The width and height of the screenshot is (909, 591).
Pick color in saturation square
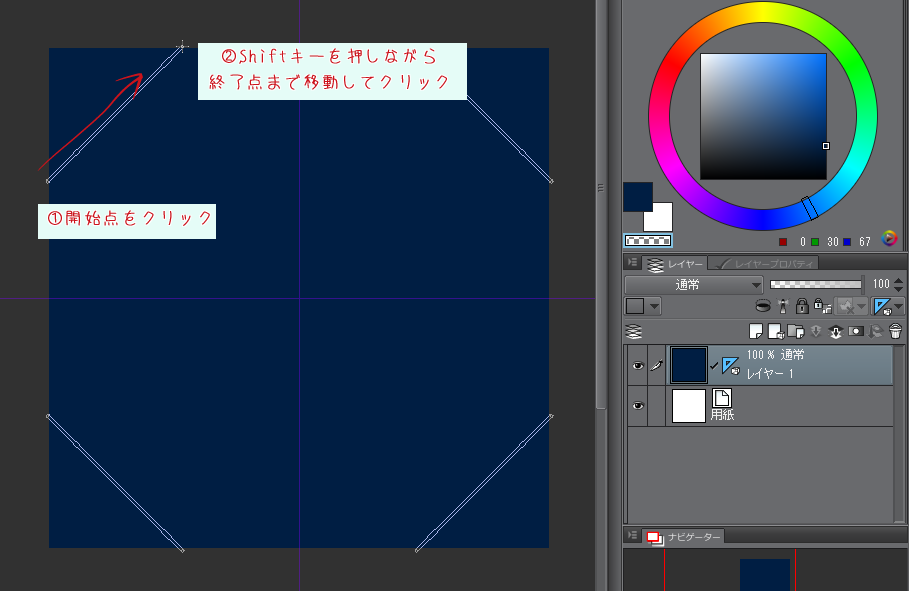click(x=763, y=117)
